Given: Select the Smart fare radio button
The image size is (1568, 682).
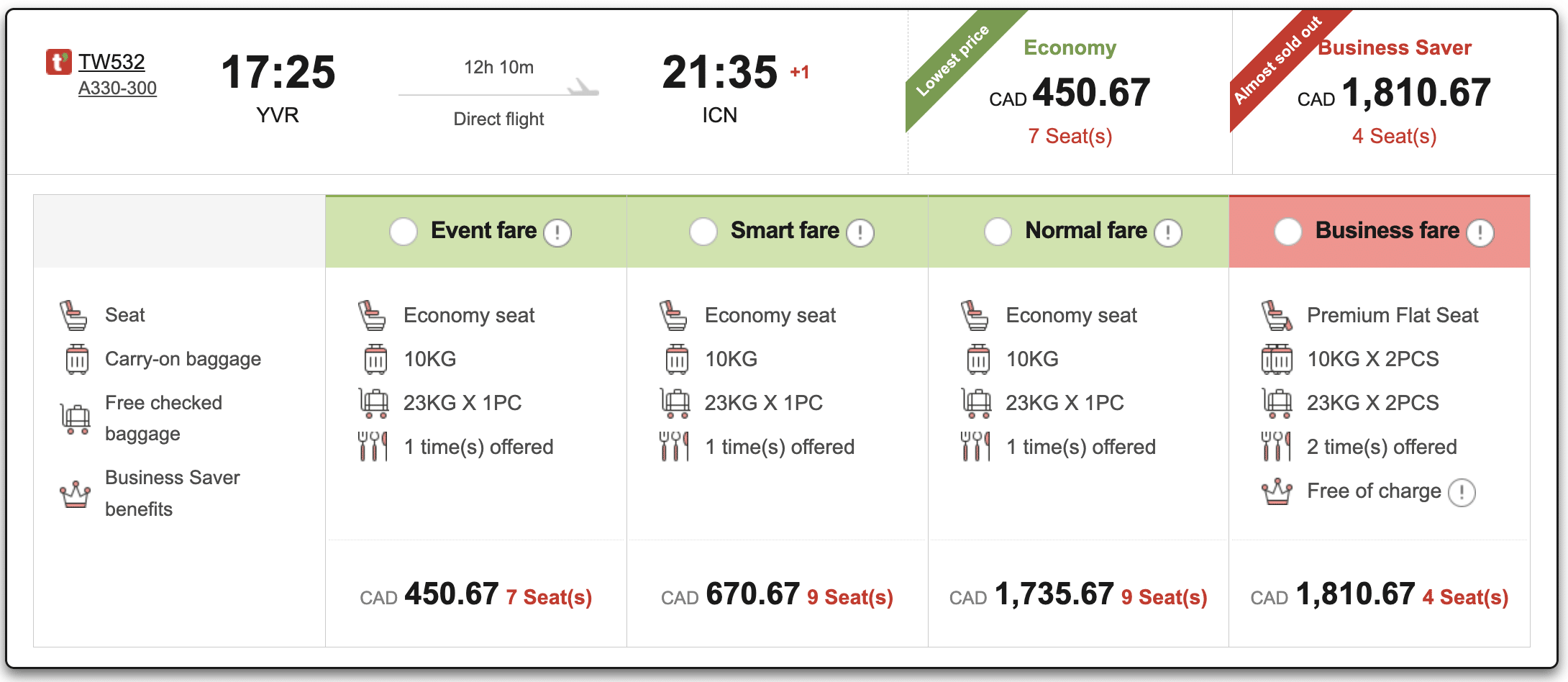Looking at the screenshot, I should [x=703, y=231].
